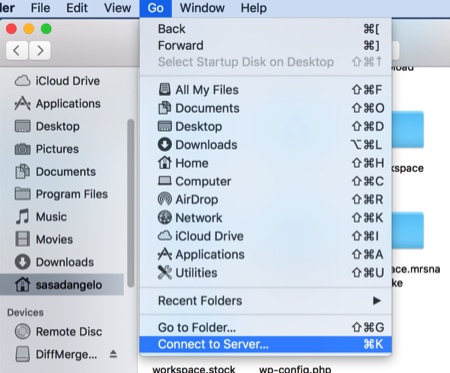
Task: Select the workspace.stock file name
Action: 194,369
